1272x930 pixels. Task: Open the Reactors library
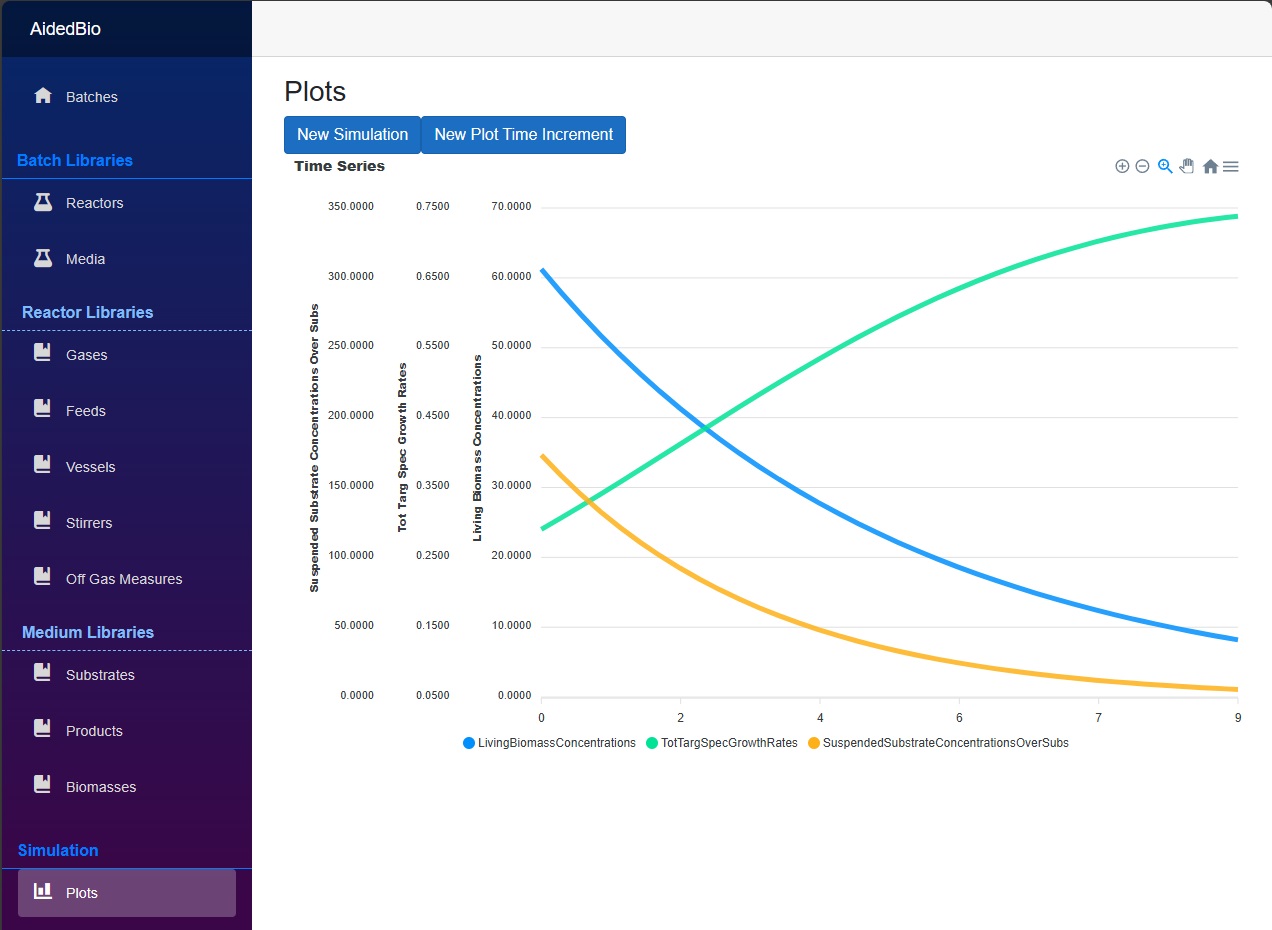pos(127,203)
